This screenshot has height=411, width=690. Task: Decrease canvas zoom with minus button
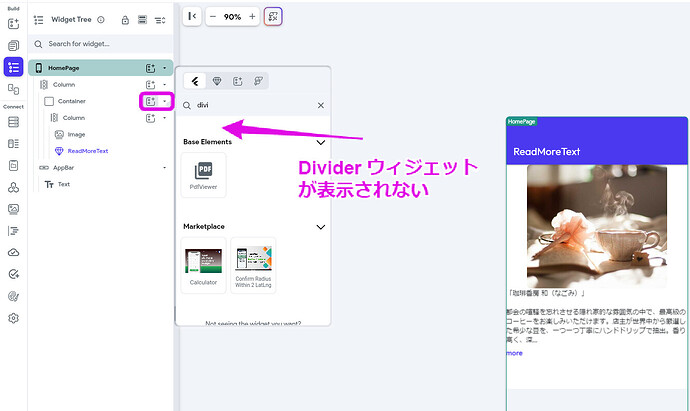pos(213,17)
